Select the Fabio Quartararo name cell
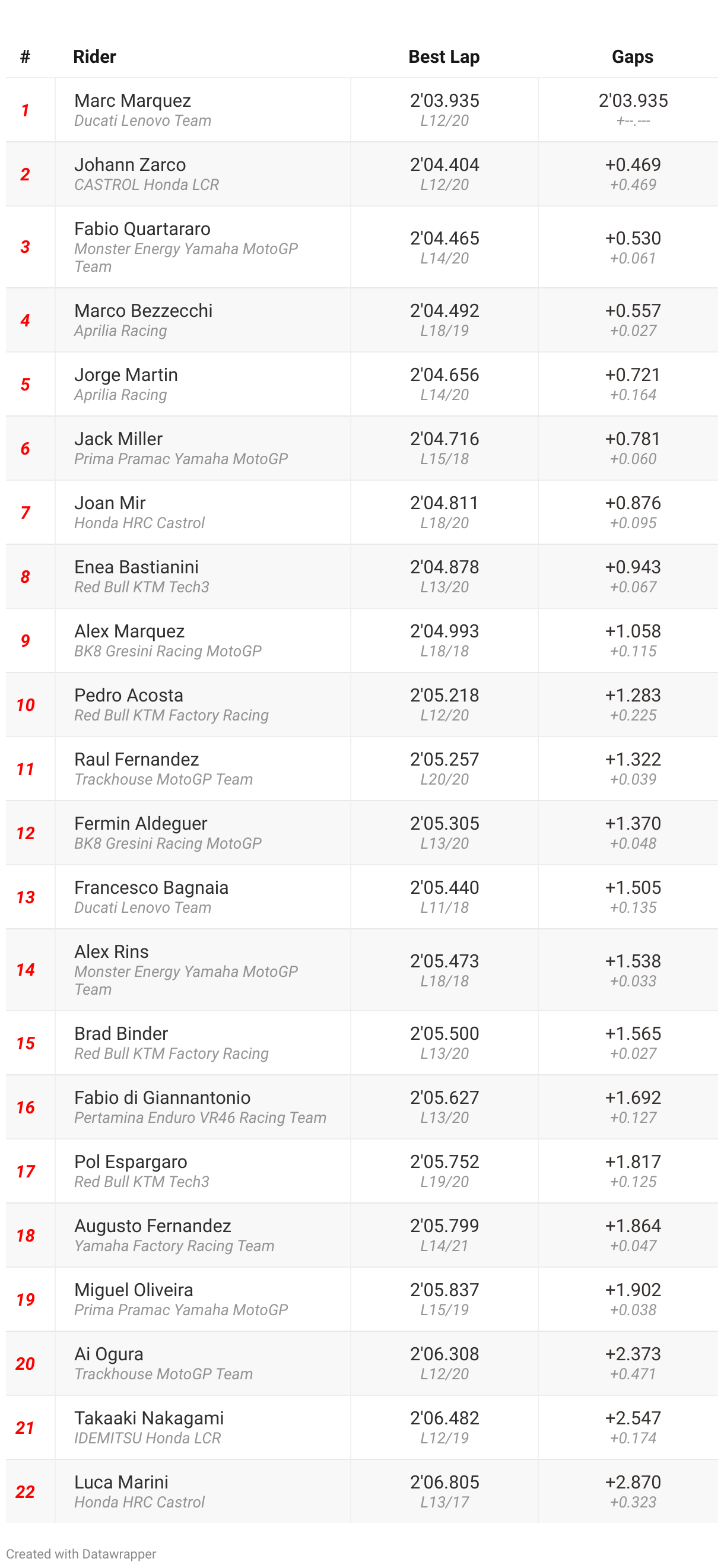This screenshot has height=1568, width=724. tap(142, 229)
